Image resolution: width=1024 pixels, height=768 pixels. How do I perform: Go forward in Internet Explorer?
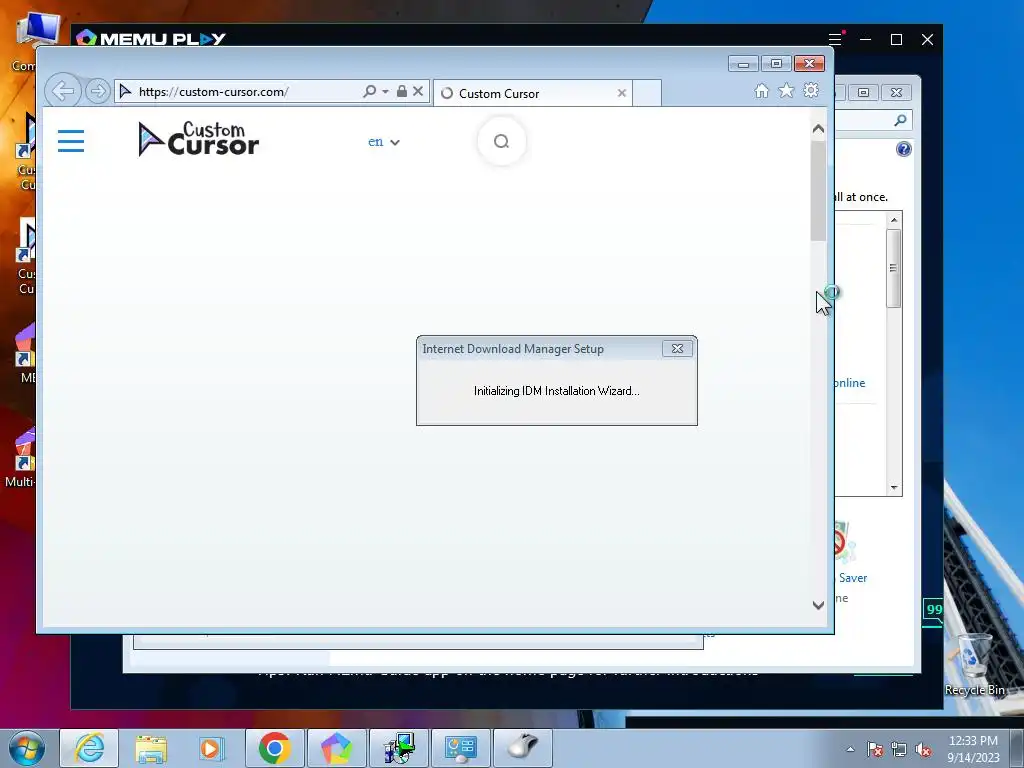(x=98, y=91)
